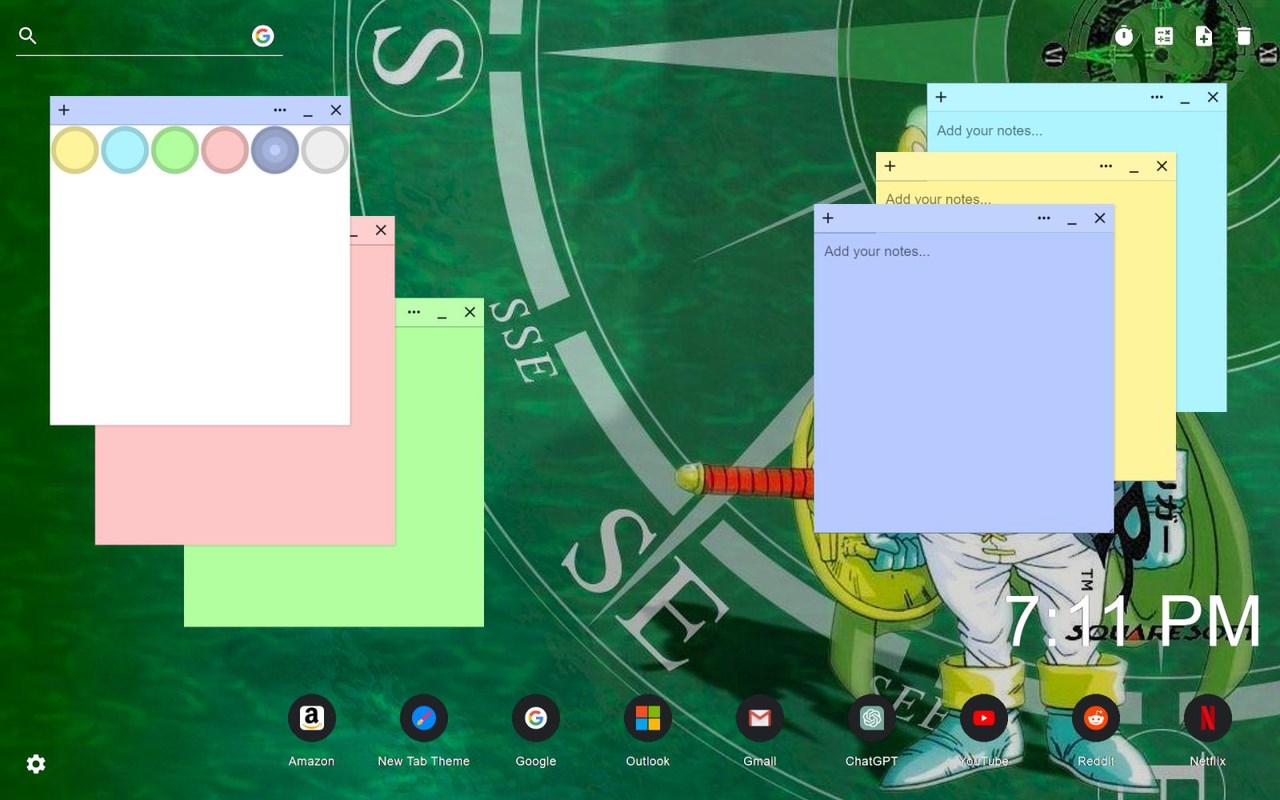The width and height of the screenshot is (1280, 800).
Task: Click the plus icon on the purple note
Action: coord(828,218)
